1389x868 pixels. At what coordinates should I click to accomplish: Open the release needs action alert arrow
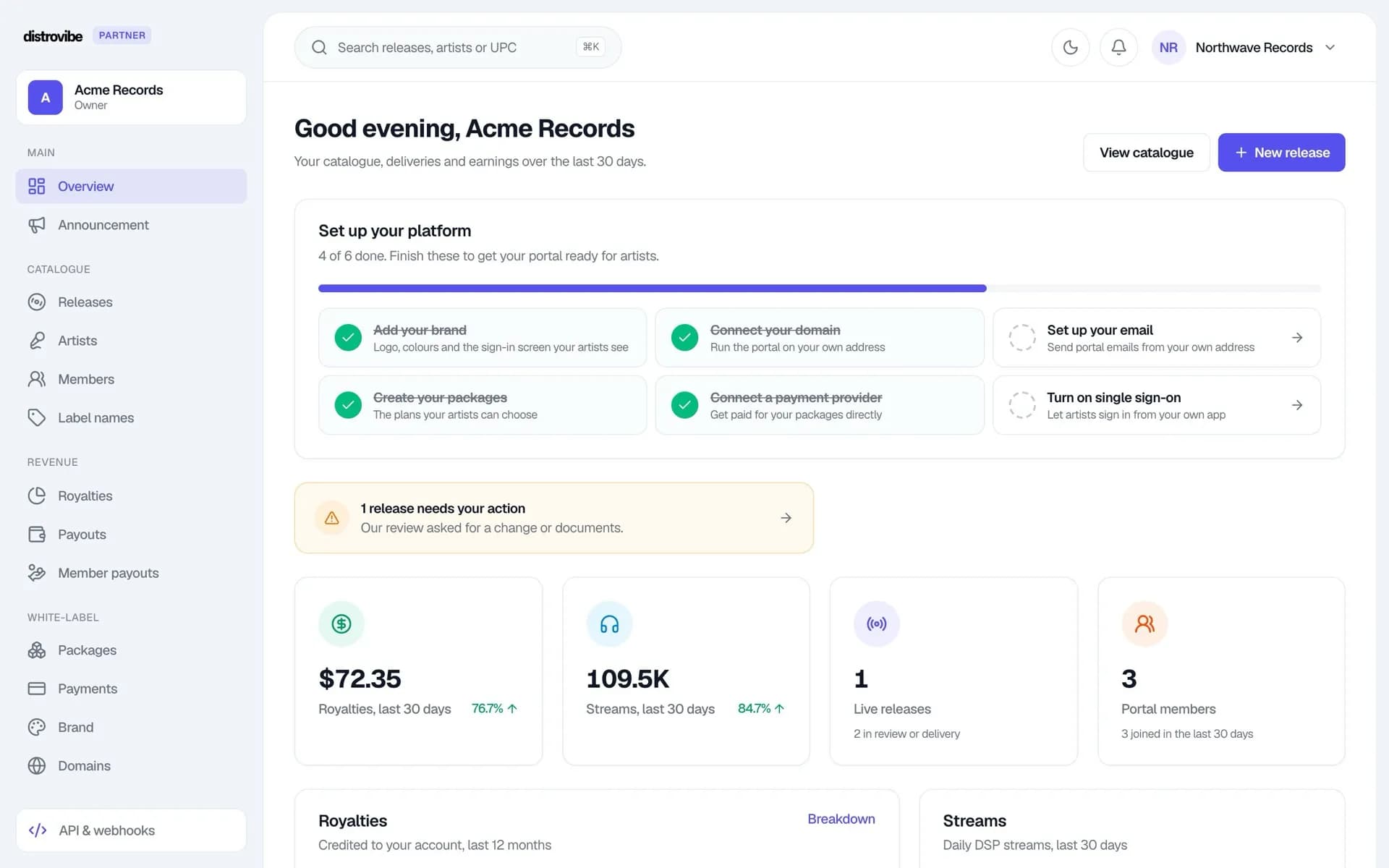click(x=786, y=518)
